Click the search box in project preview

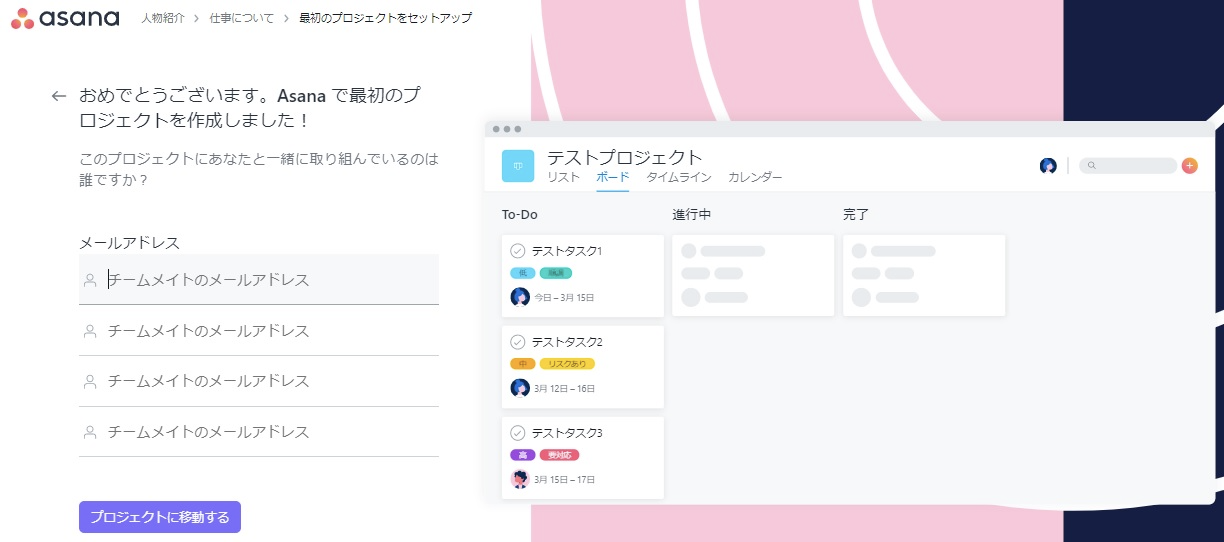[1128, 166]
